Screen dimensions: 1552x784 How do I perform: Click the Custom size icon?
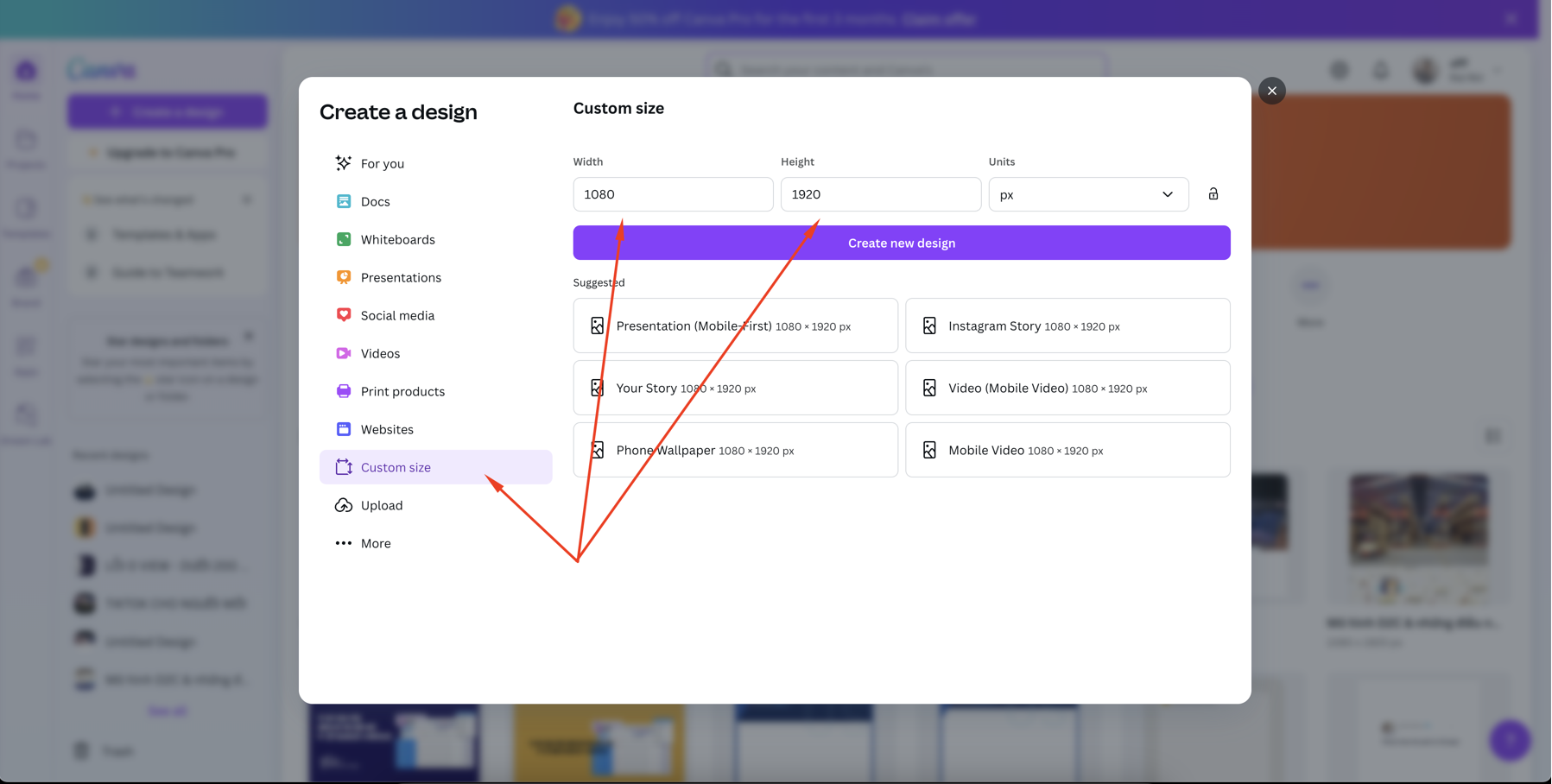[343, 467]
